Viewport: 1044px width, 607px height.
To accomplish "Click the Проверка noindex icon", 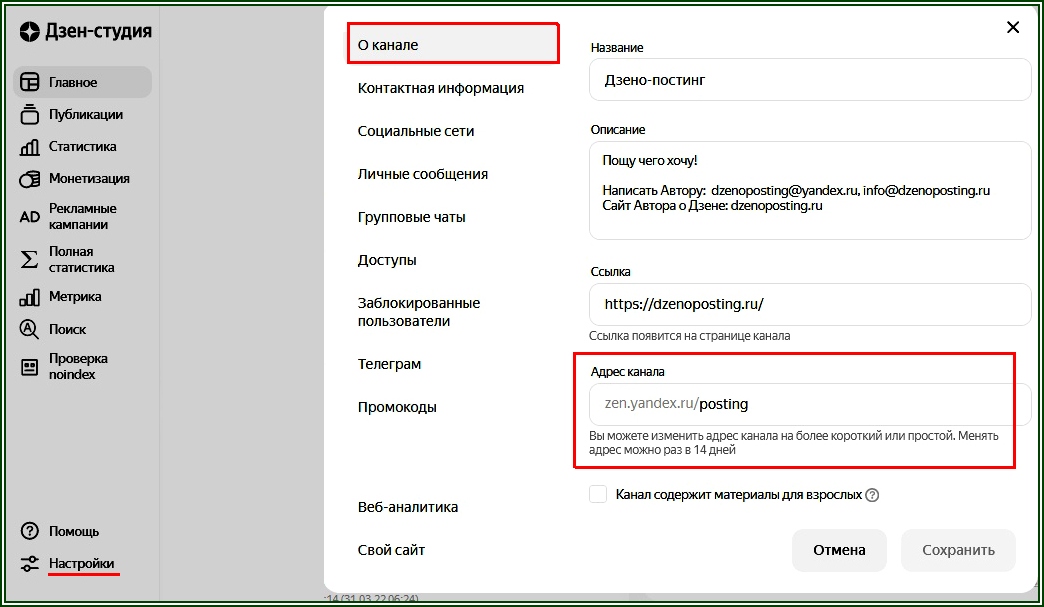I will point(29,366).
